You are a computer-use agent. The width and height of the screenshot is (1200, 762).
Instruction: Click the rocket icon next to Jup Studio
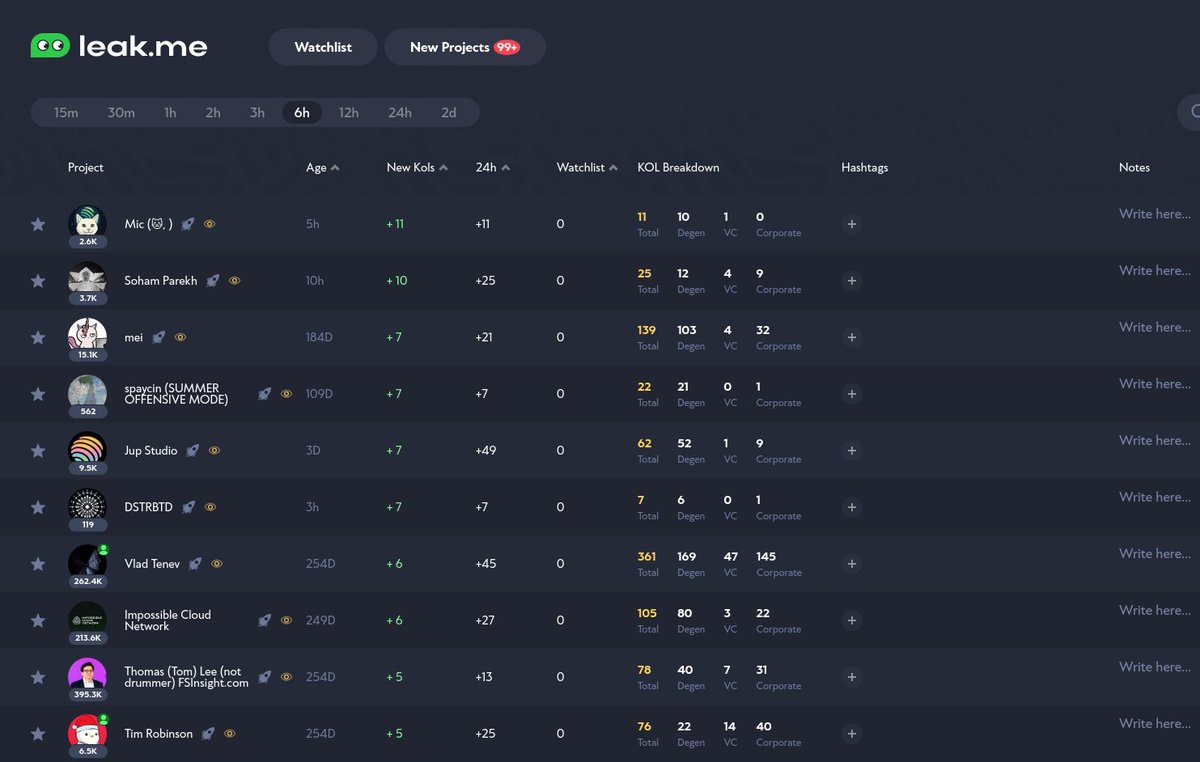coord(192,451)
